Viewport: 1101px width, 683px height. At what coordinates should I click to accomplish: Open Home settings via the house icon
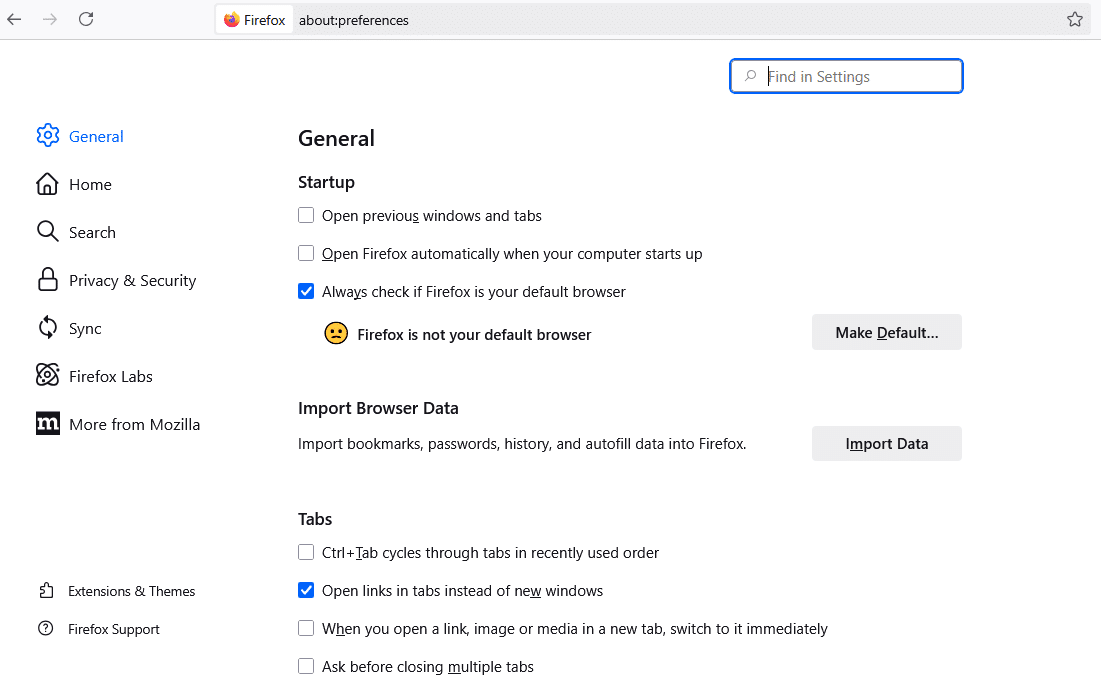[47, 184]
